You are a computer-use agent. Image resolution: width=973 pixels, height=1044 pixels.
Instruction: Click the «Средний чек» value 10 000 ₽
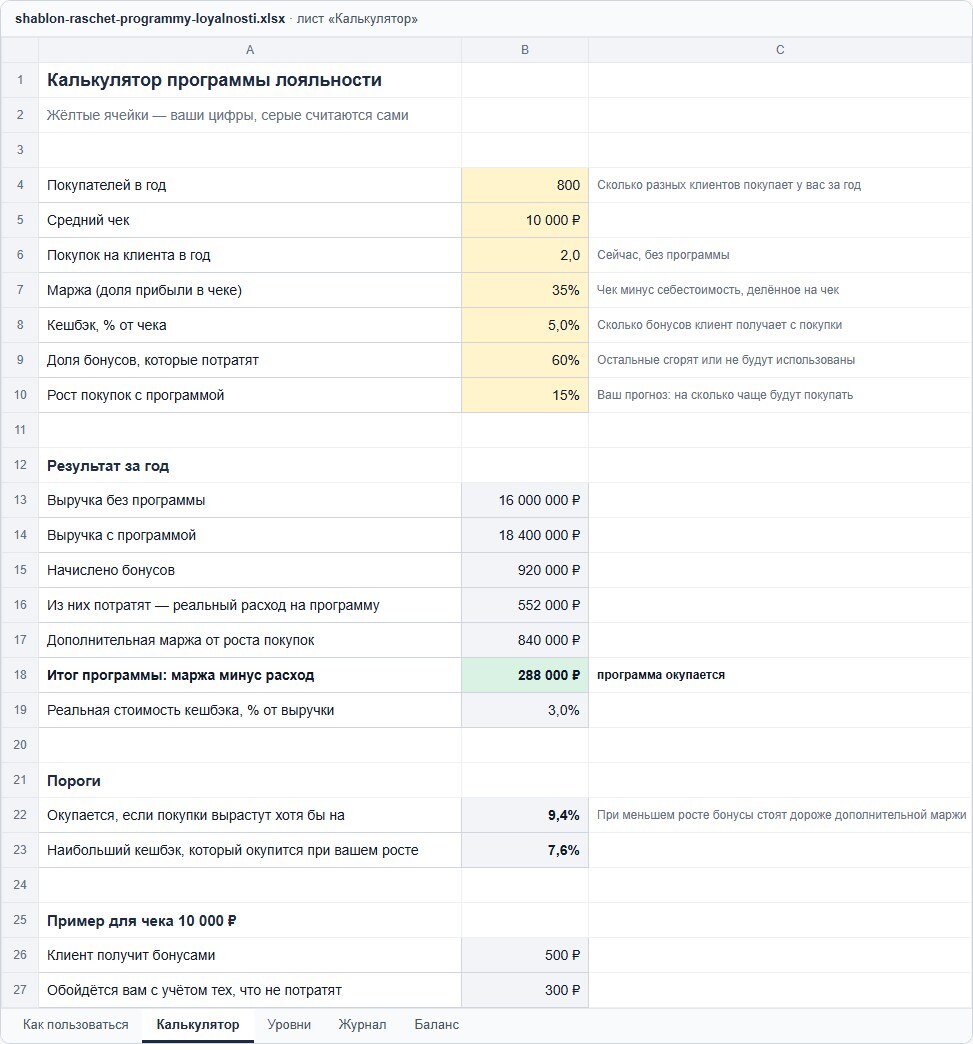click(x=525, y=220)
